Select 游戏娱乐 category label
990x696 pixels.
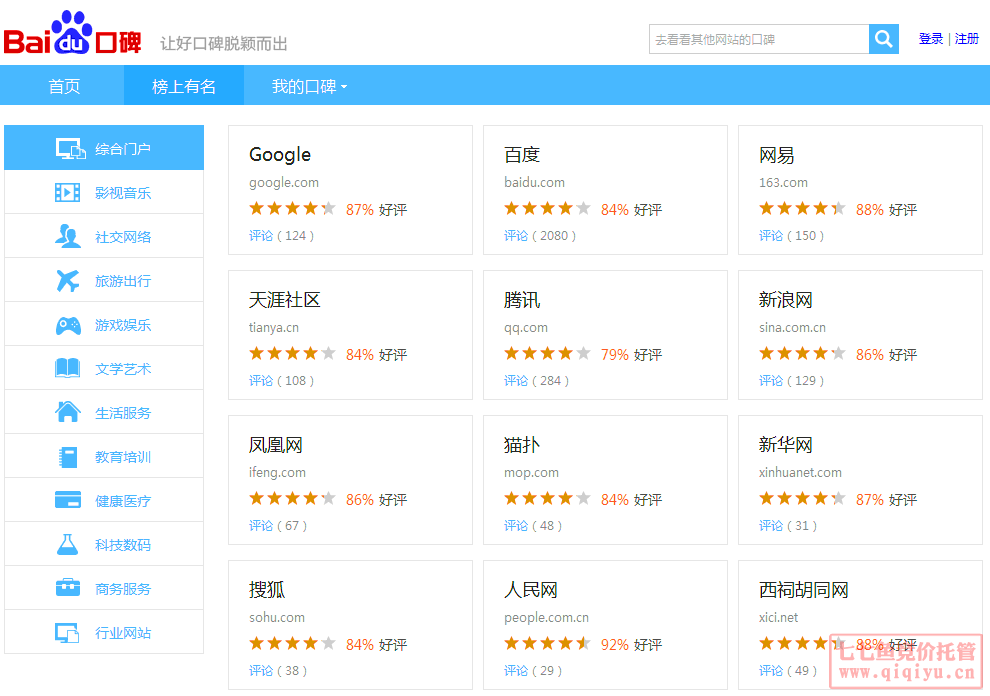[x=122, y=325]
